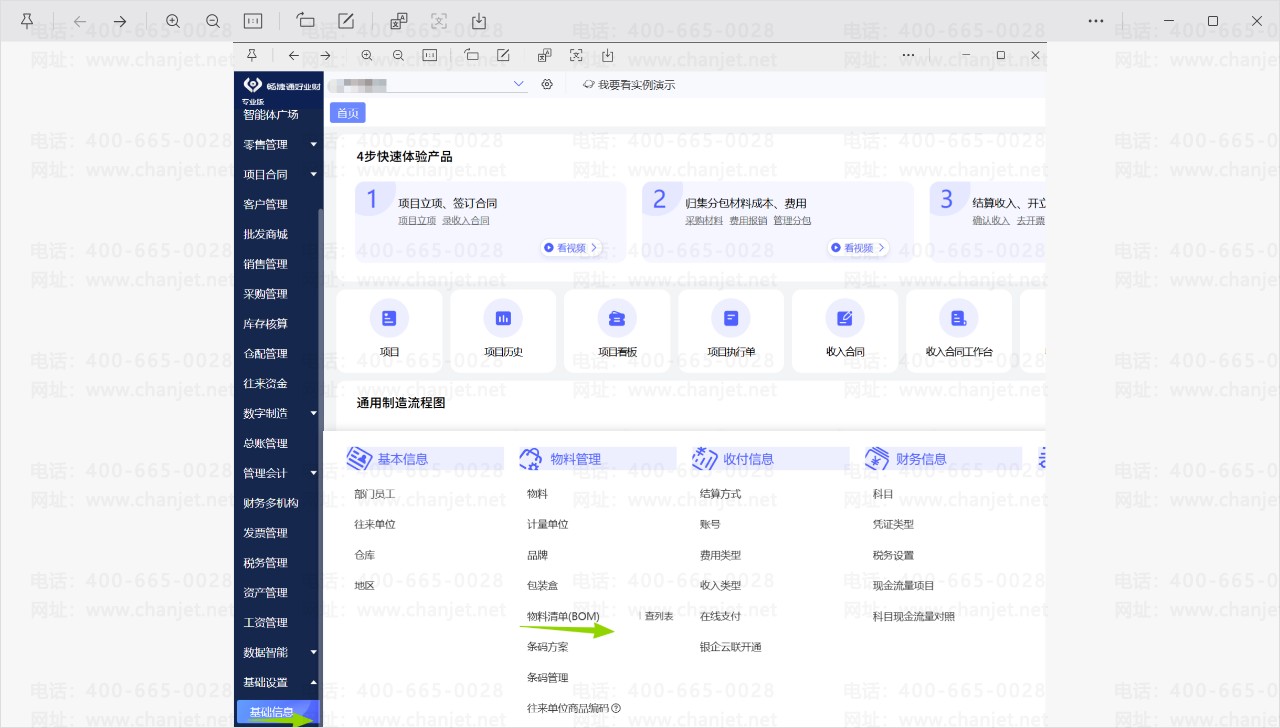Open 结算方式 under 收付信息
1280x728 pixels.
pos(721,494)
